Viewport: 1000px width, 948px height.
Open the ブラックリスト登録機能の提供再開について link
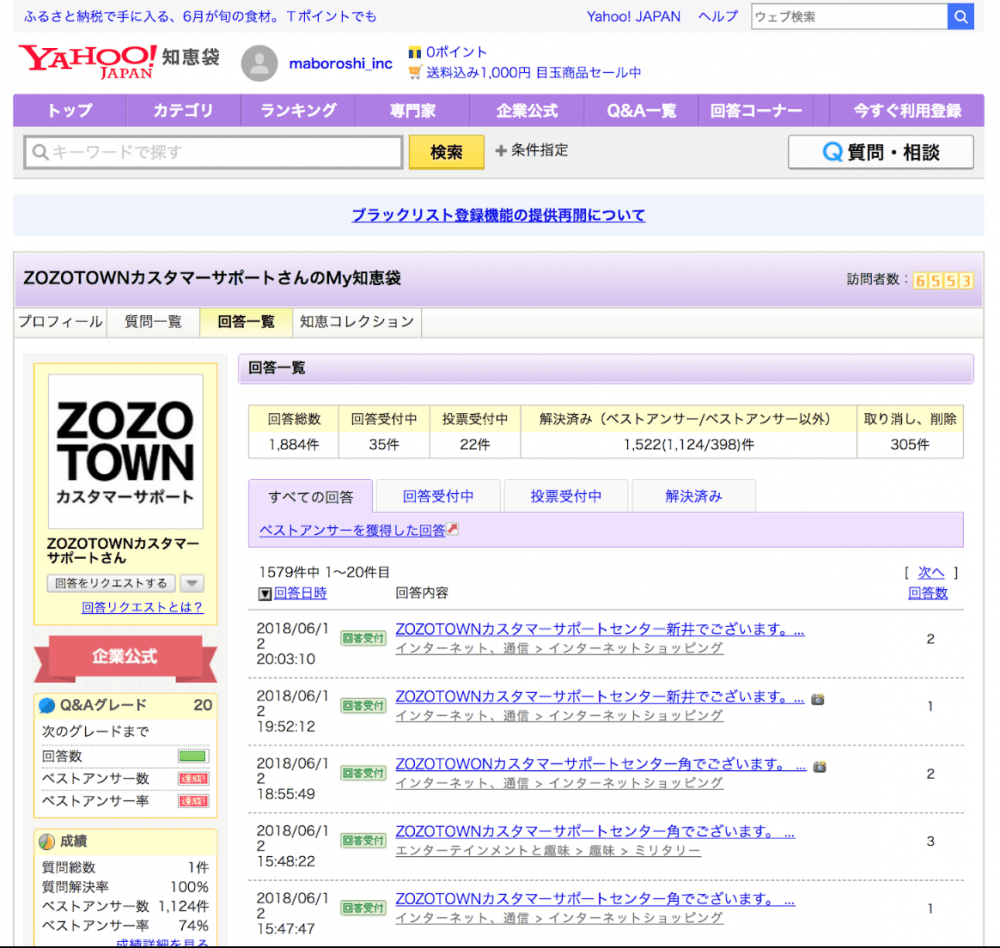point(499,215)
